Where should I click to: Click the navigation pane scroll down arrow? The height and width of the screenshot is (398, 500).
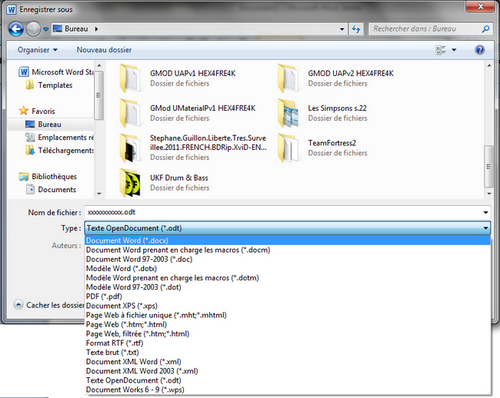[x=99, y=193]
